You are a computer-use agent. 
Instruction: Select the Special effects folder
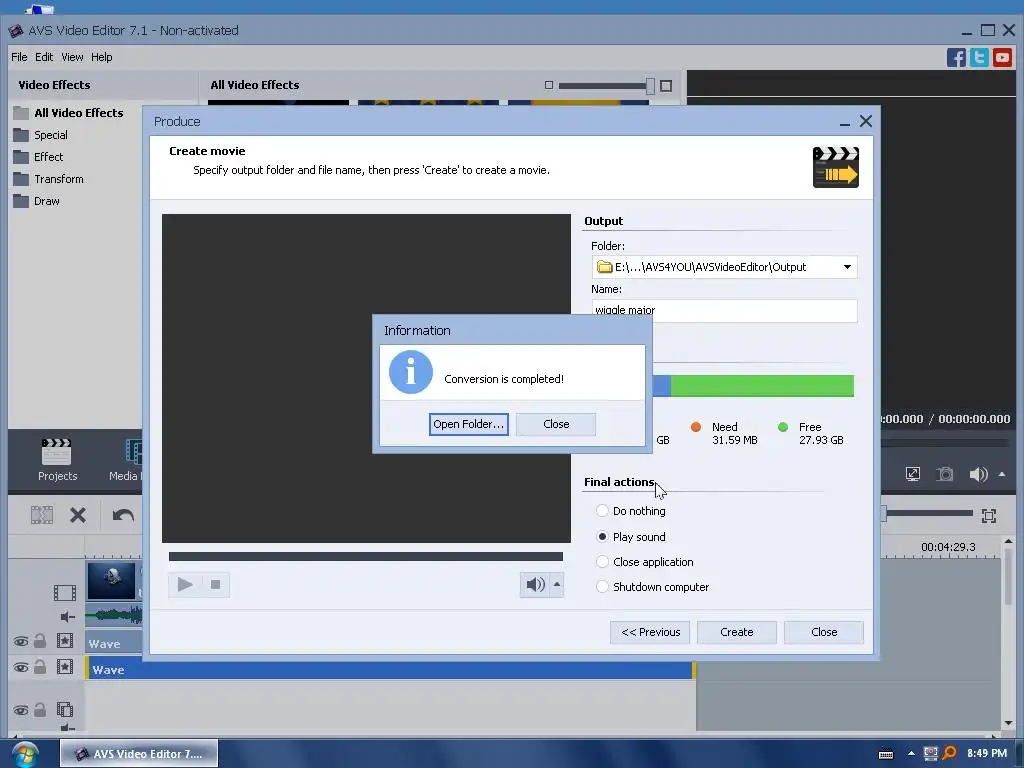click(x=50, y=135)
